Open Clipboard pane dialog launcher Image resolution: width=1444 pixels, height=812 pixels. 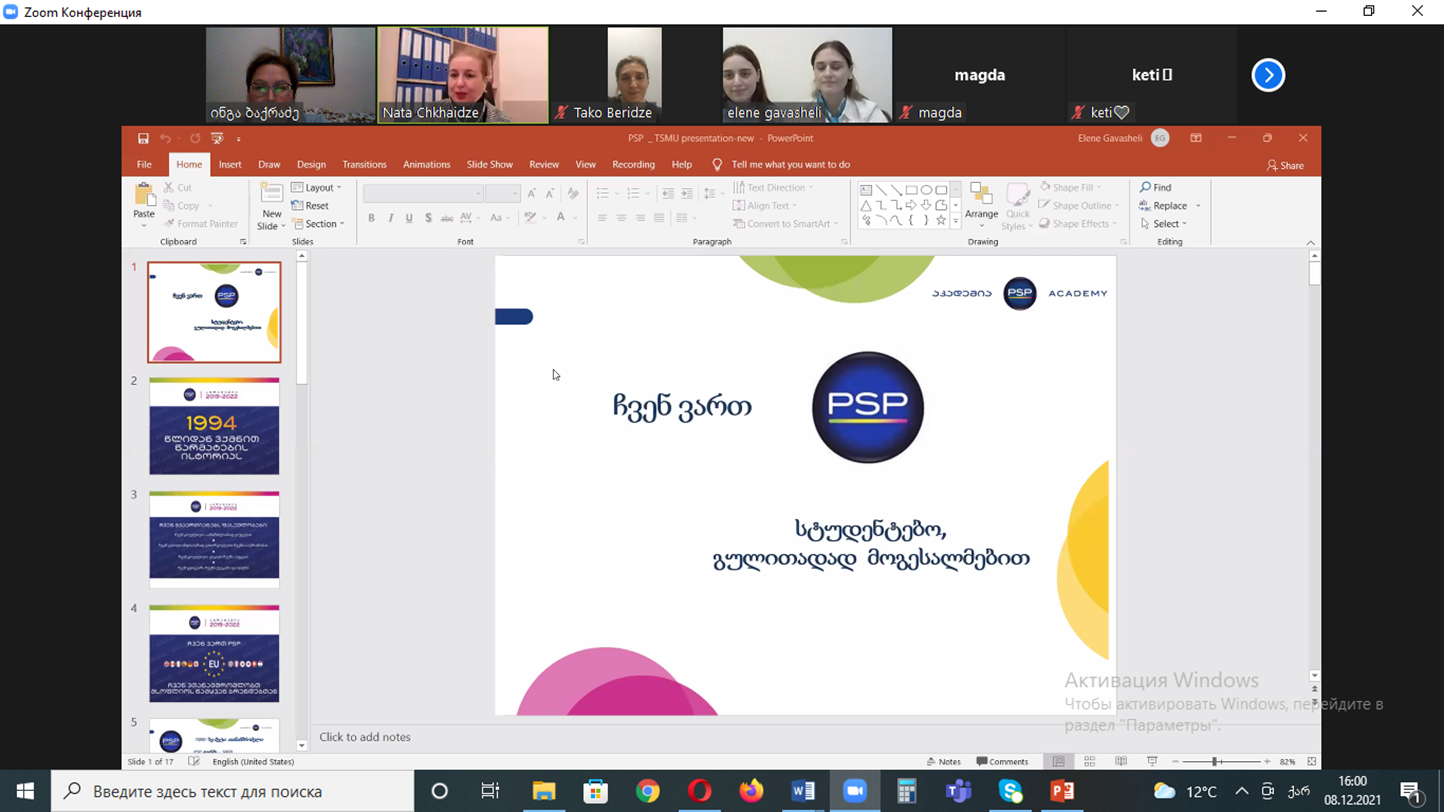tap(243, 242)
